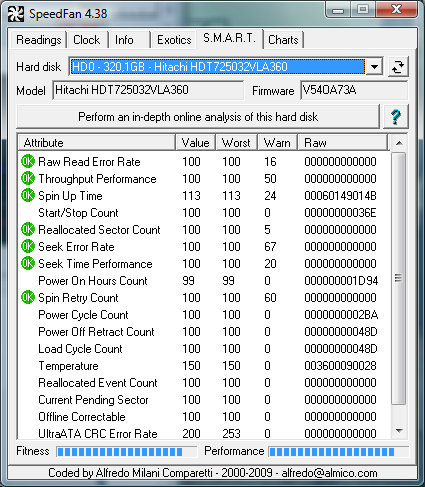Viewport: 425px width, 487px height.
Task: Click OK icon next to Spin Retry Count
Action: pos(28,298)
